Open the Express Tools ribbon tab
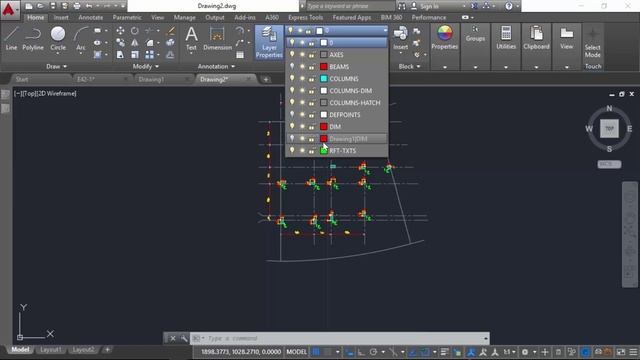The width and height of the screenshot is (640, 360). coord(305,18)
